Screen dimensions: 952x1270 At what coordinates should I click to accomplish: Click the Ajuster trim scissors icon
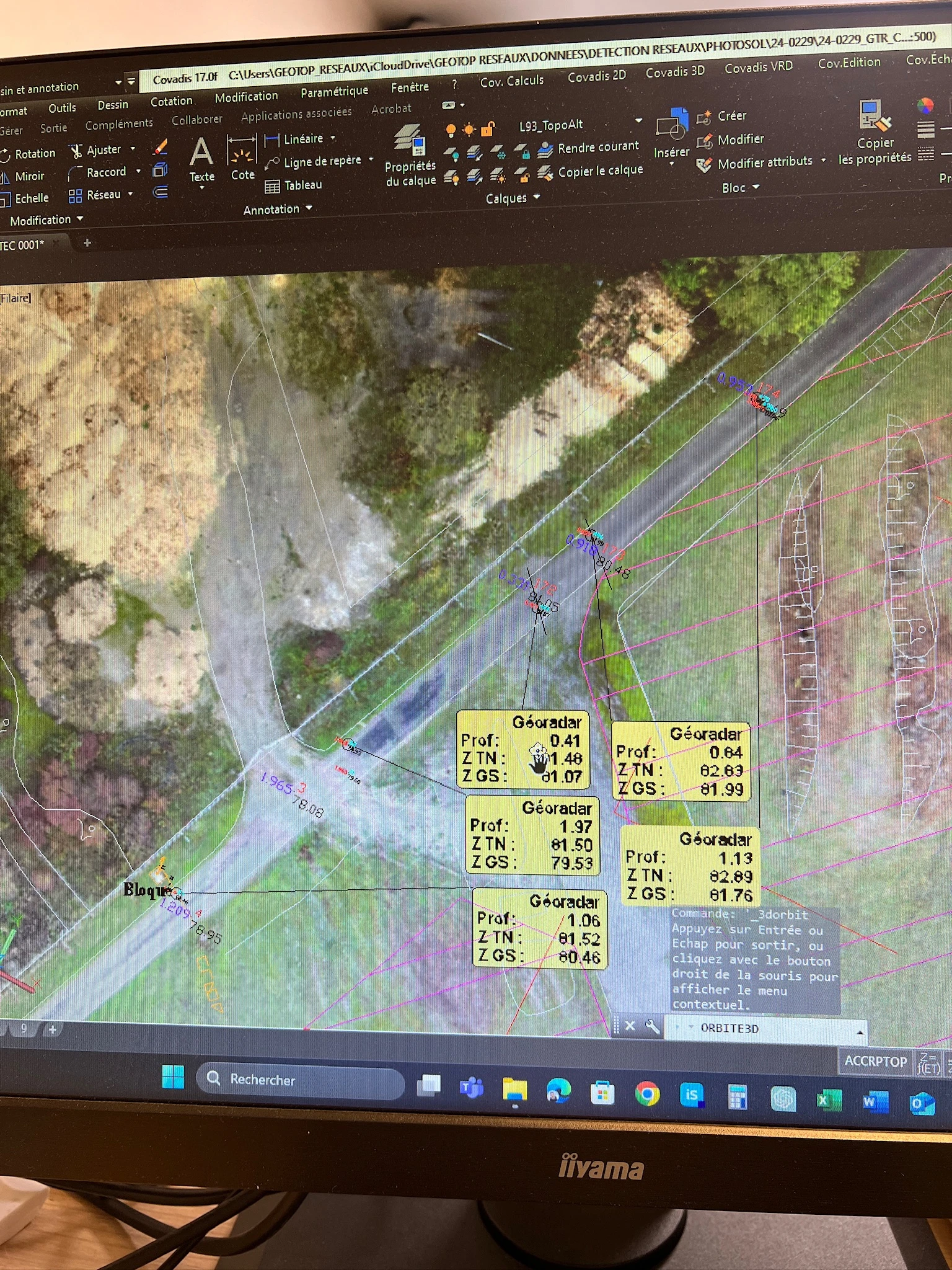tap(76, 151)
